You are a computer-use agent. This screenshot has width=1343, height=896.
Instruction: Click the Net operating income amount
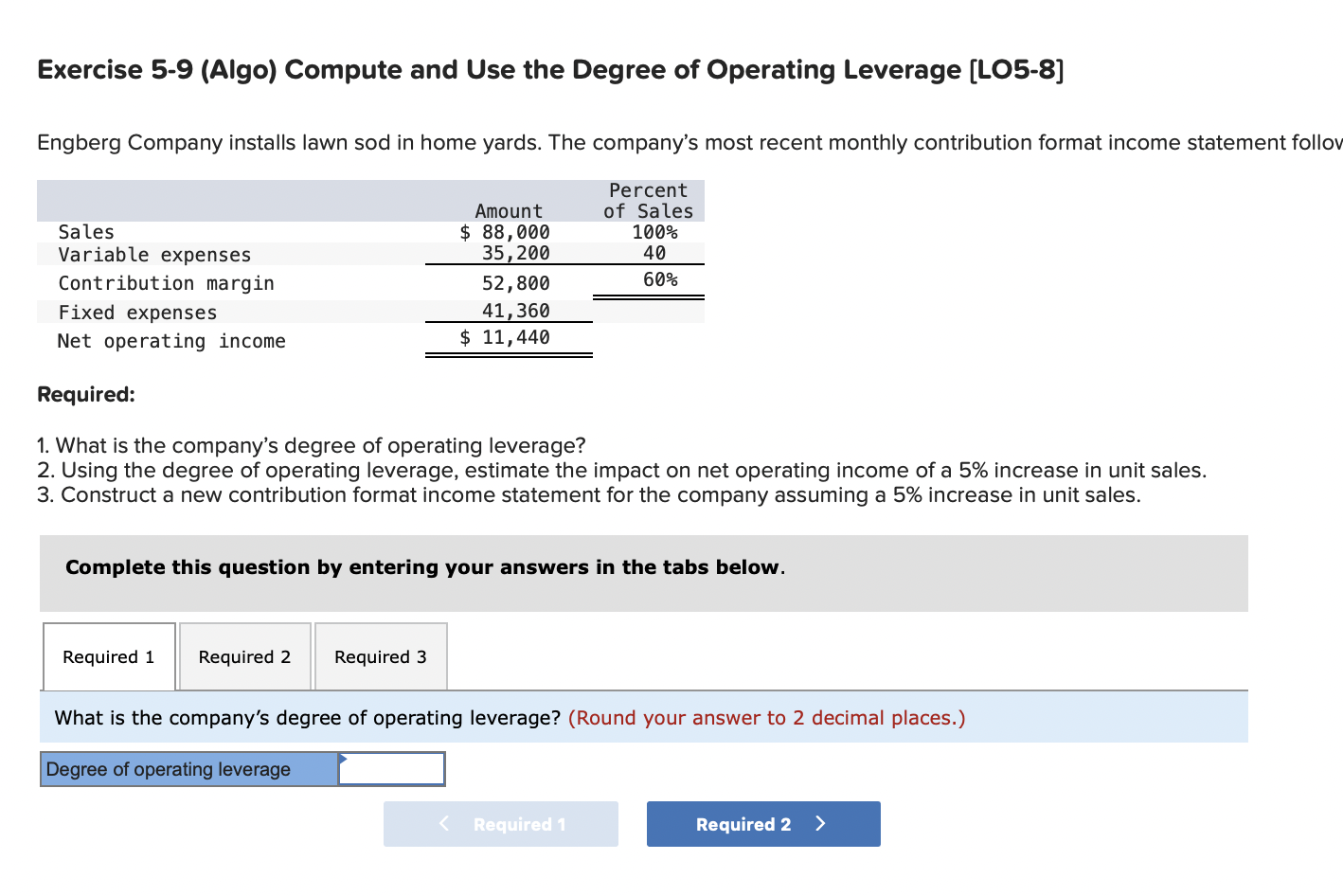(505, 337)
